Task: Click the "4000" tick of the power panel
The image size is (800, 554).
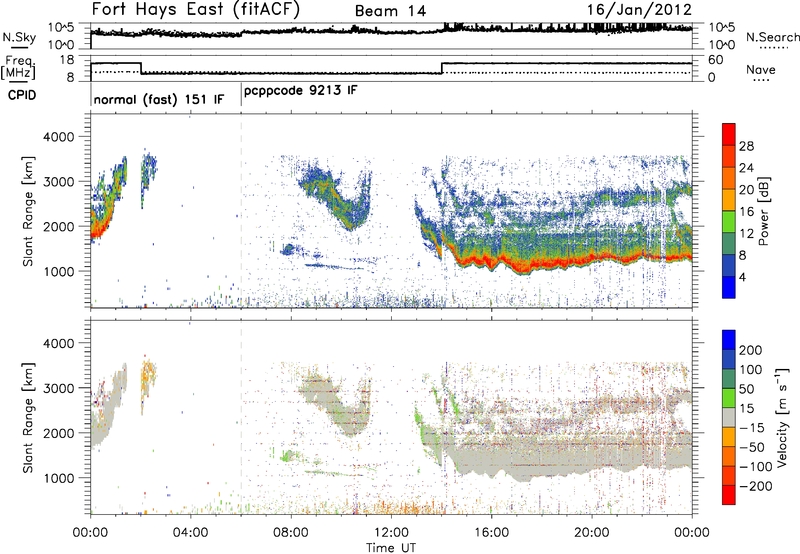Action: (58, 137)
